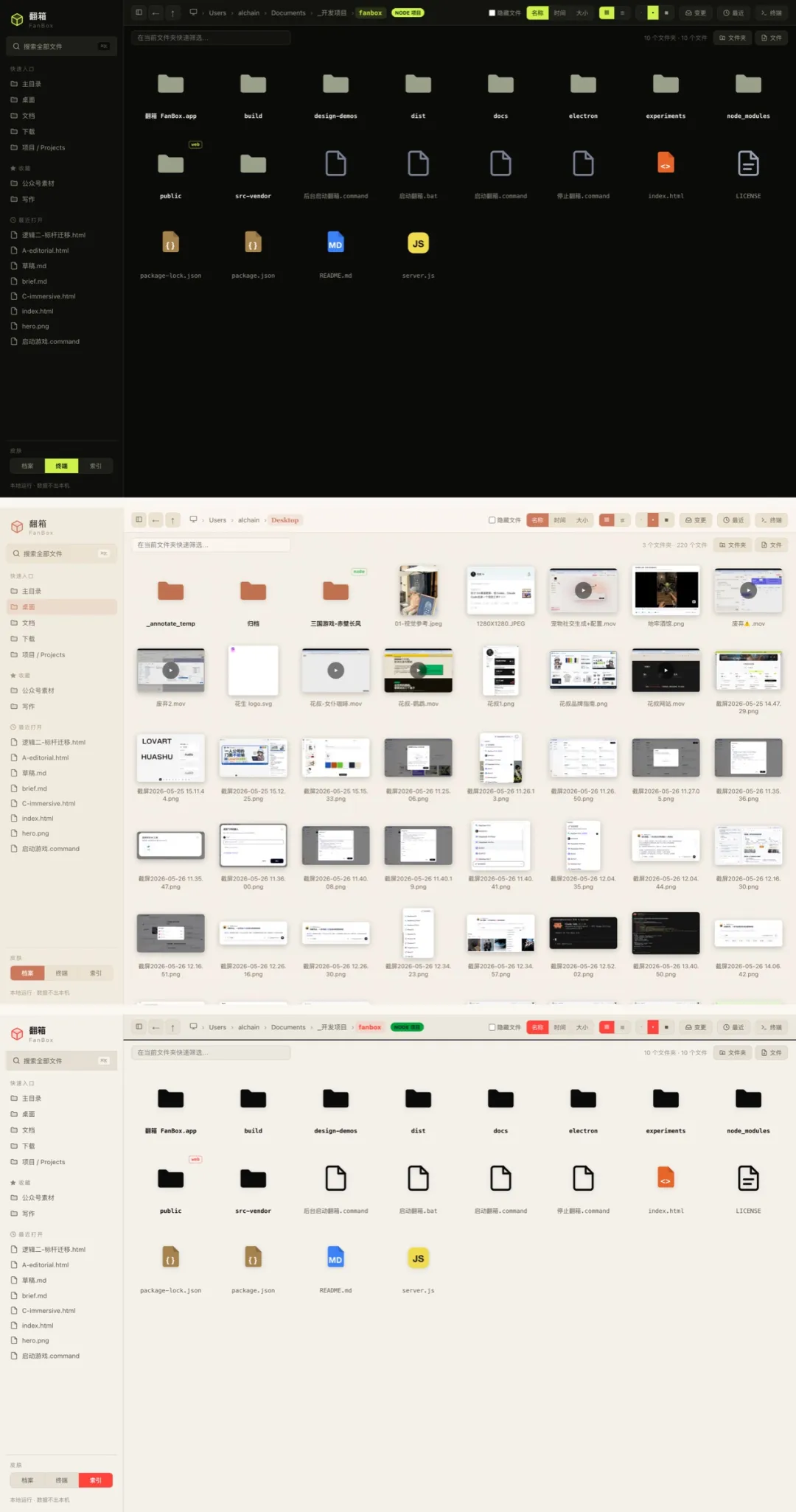Select grid view icon in the orange-theme toolbar

[x=607, y=520]
